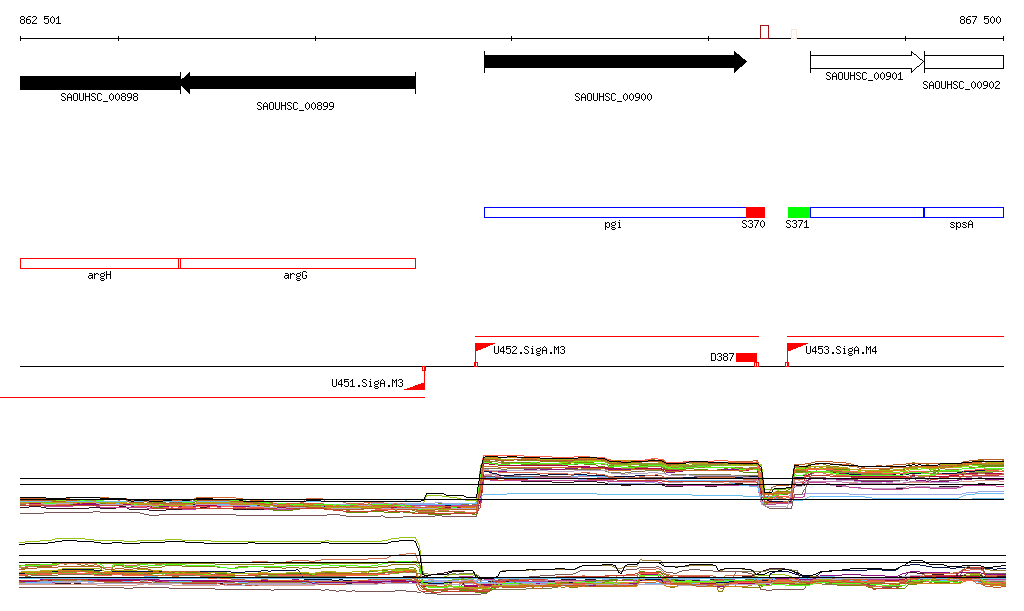Click the SAOUHSC_00898 label
Viewport: 1024px width, 611px height.
pos(99,97)
